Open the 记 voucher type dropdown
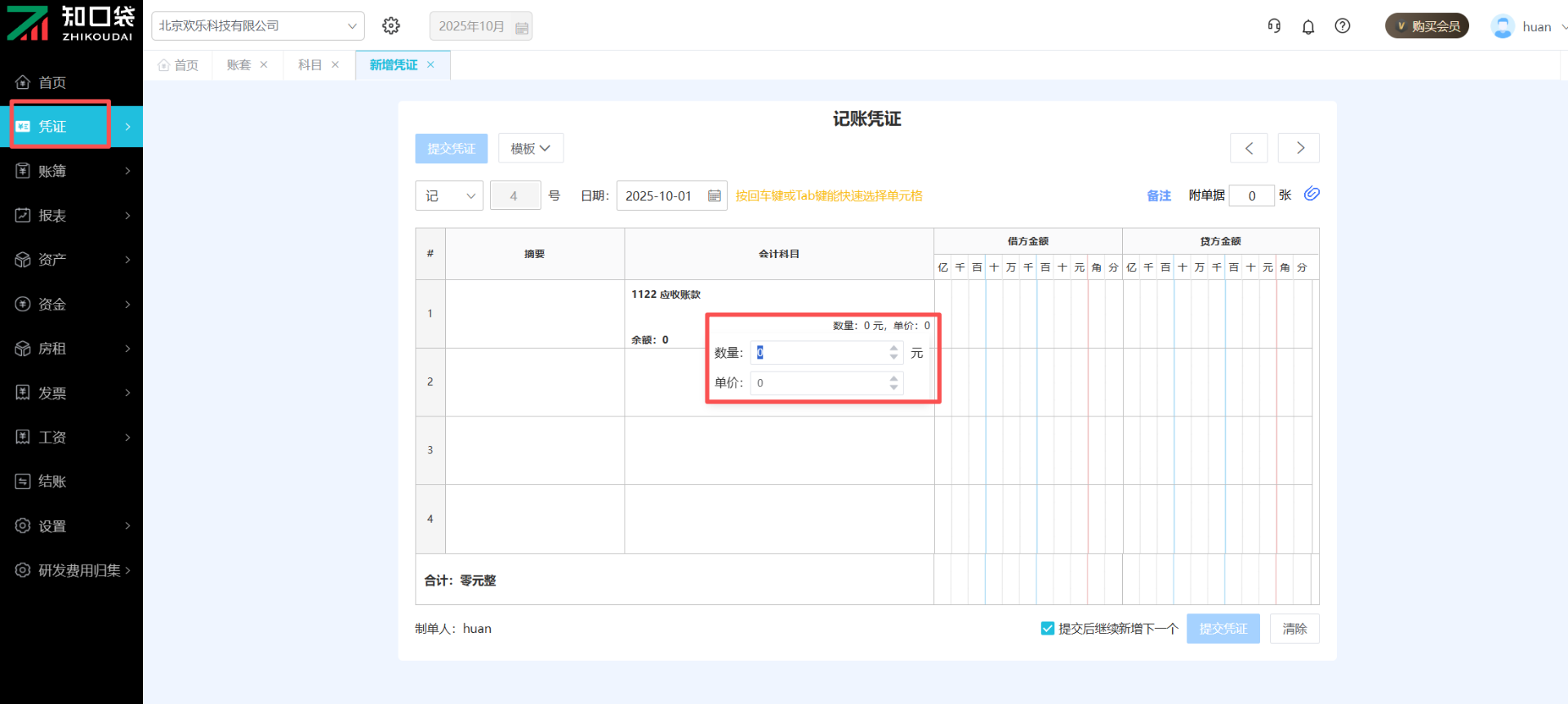Screen dimensions: 1568x704 [x=449, y=196]
